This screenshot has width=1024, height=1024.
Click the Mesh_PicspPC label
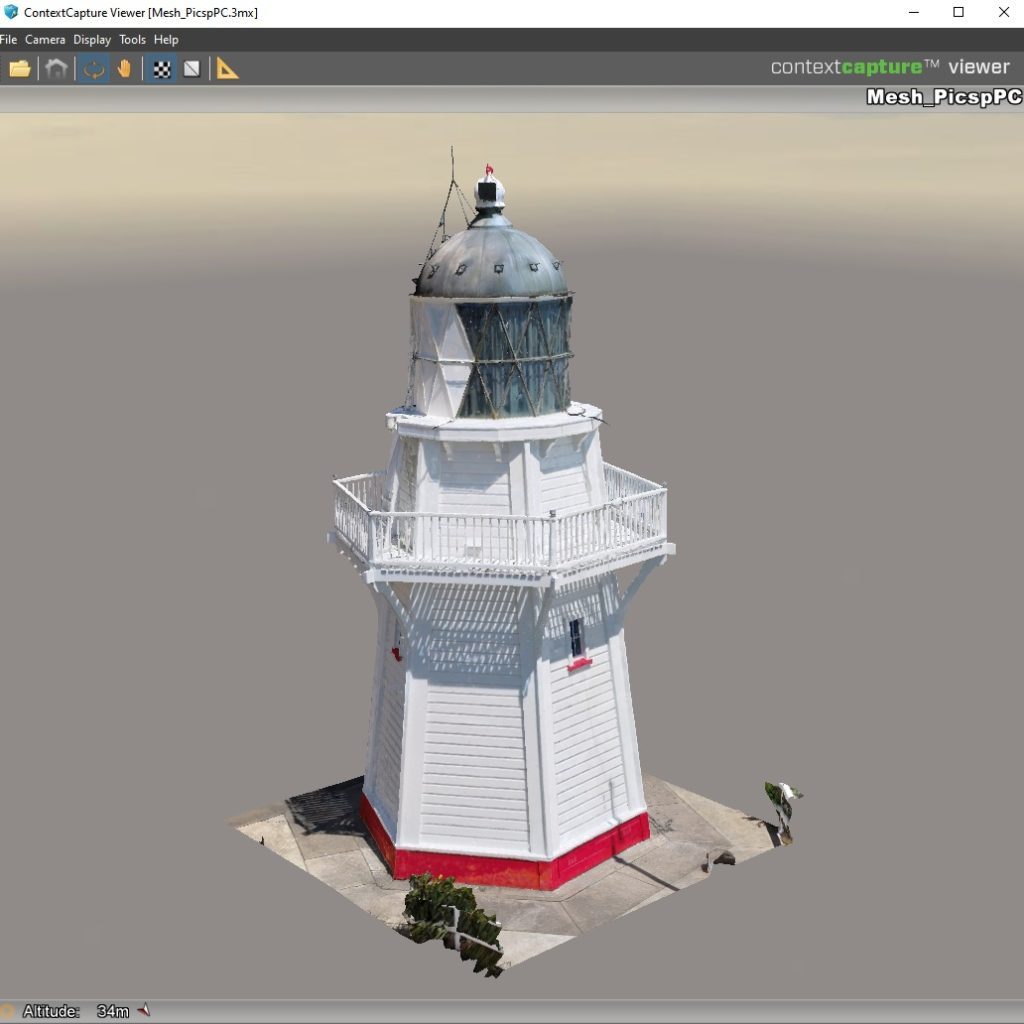tap(943, 97)
